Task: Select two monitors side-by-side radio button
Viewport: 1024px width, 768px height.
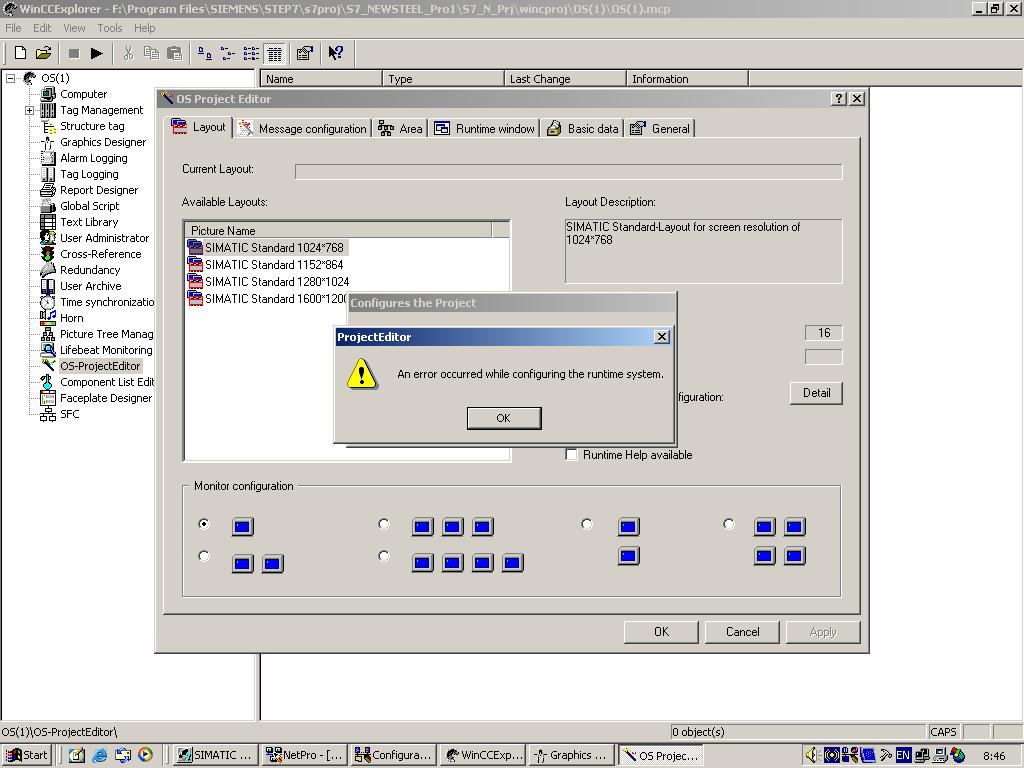Action: point(204,556)
